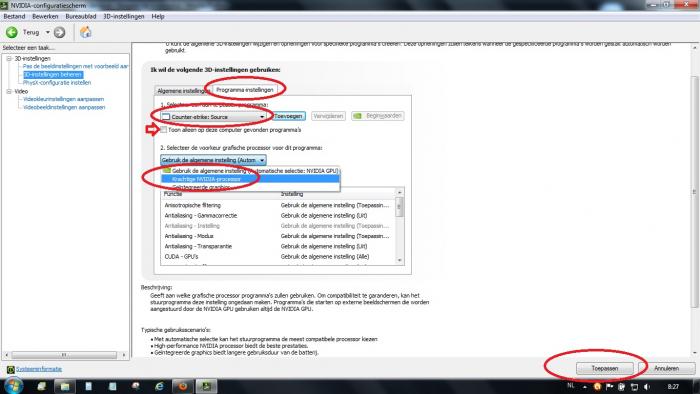Open the Systeeminformatie link

[39, 369]
